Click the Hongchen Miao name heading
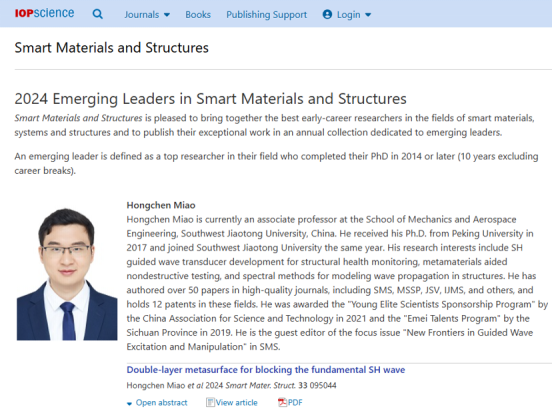Viewport: 554px width, 414px height. tap(161, 205)
